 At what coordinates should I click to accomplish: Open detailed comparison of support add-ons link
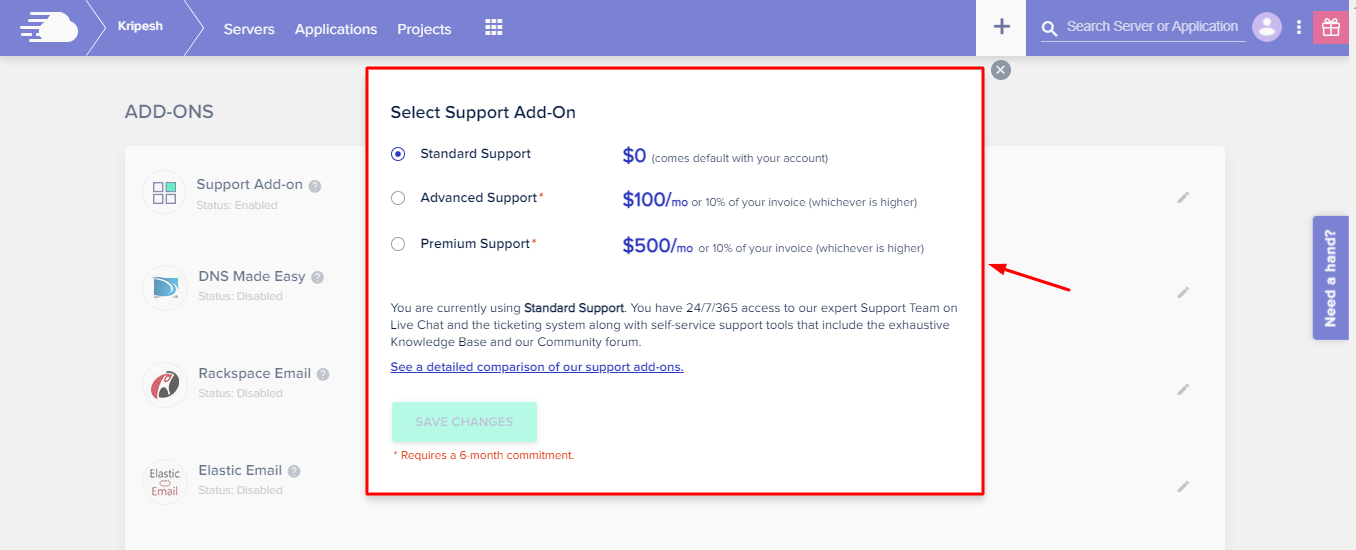pos(537,367)
